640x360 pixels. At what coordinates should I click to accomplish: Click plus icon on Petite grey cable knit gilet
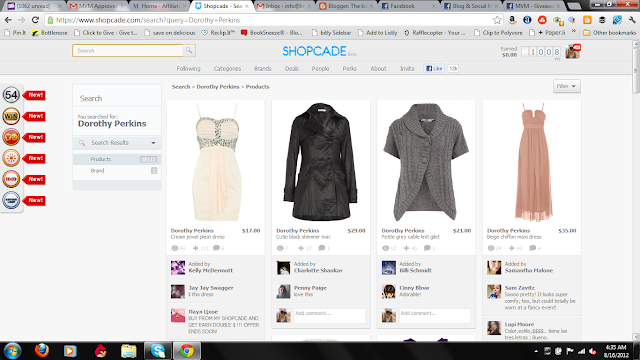coord(406,248)
